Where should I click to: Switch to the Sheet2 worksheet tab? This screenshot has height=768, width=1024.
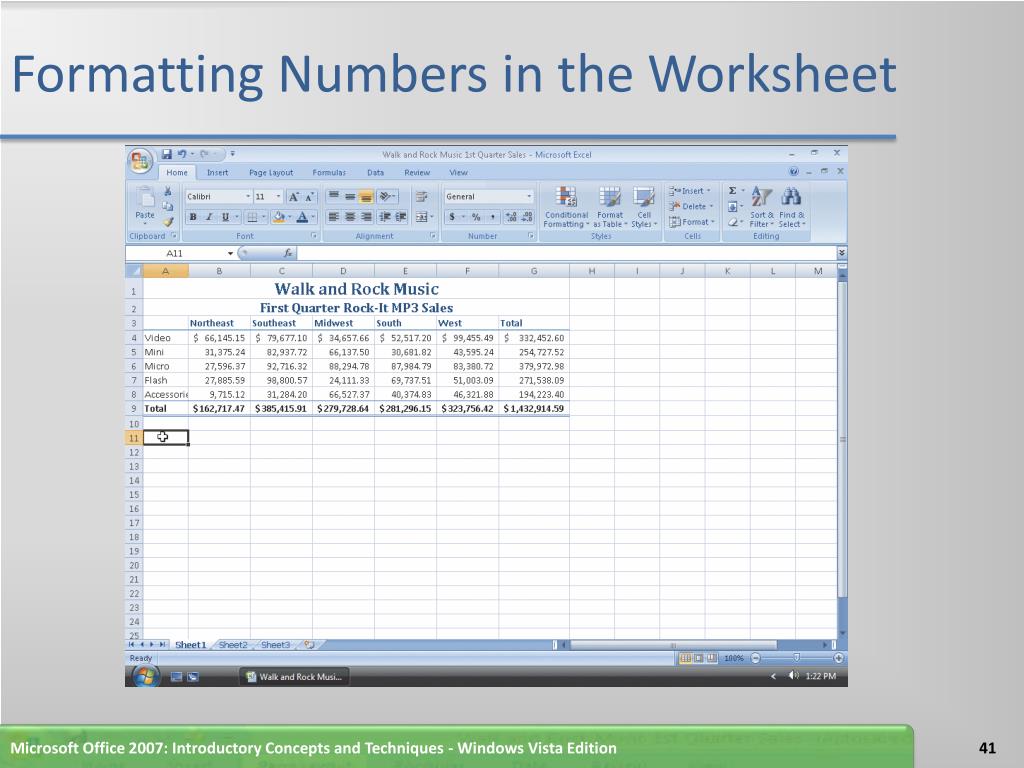point(233,645)
